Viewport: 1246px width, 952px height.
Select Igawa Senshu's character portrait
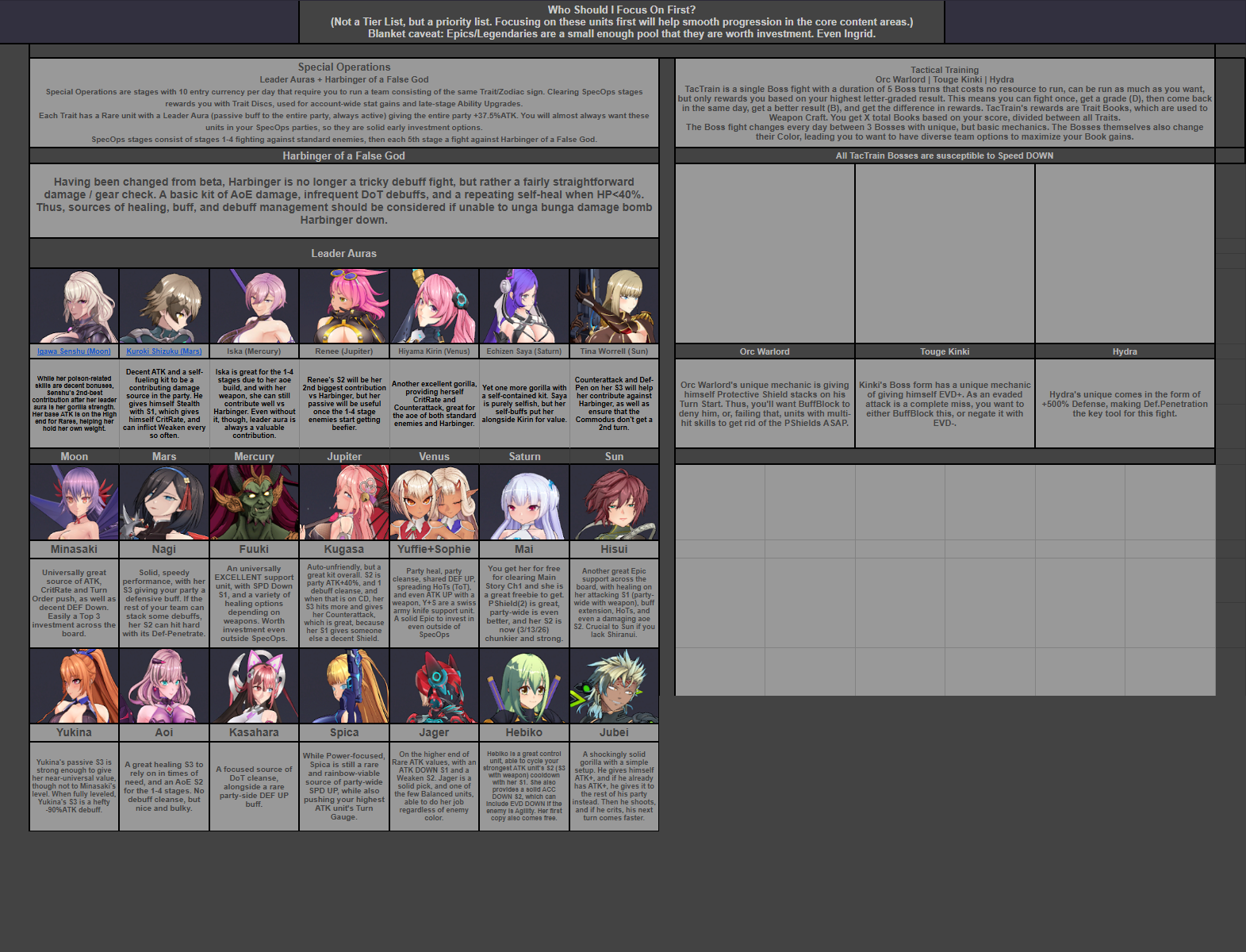tap(74, 306)
